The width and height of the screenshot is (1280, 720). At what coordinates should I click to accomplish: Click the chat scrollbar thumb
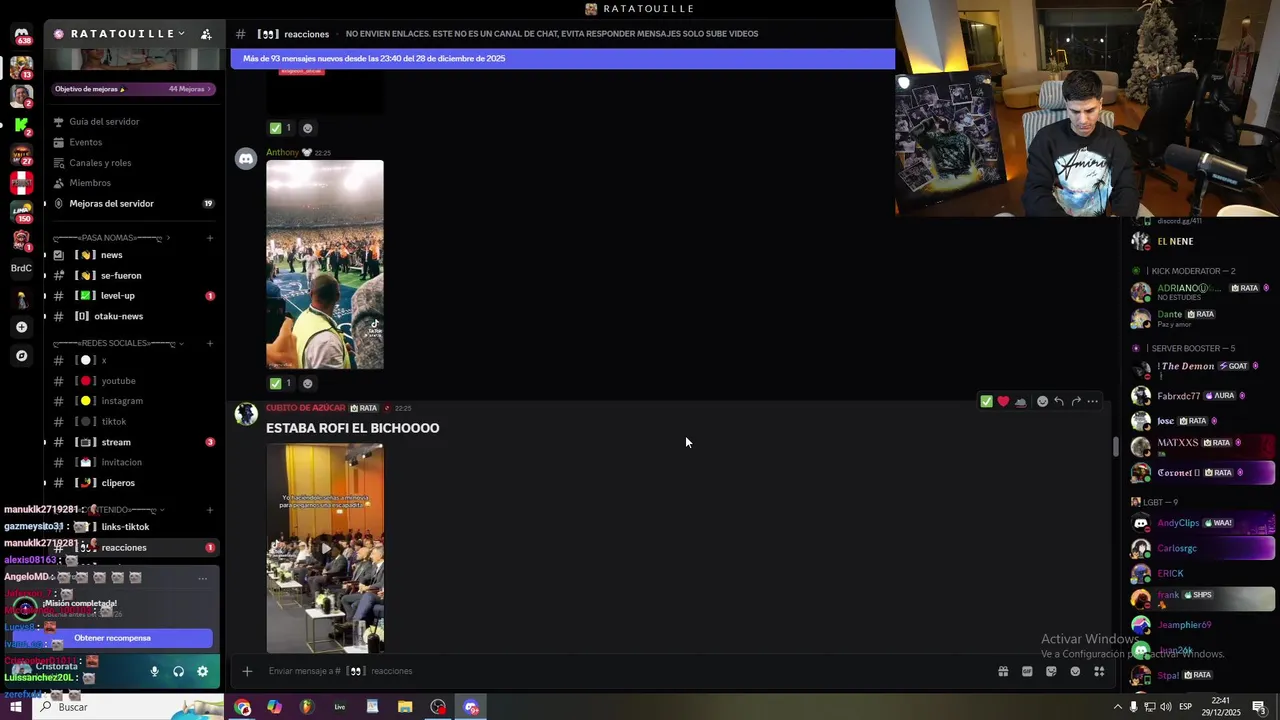(x=1116, y=447)
